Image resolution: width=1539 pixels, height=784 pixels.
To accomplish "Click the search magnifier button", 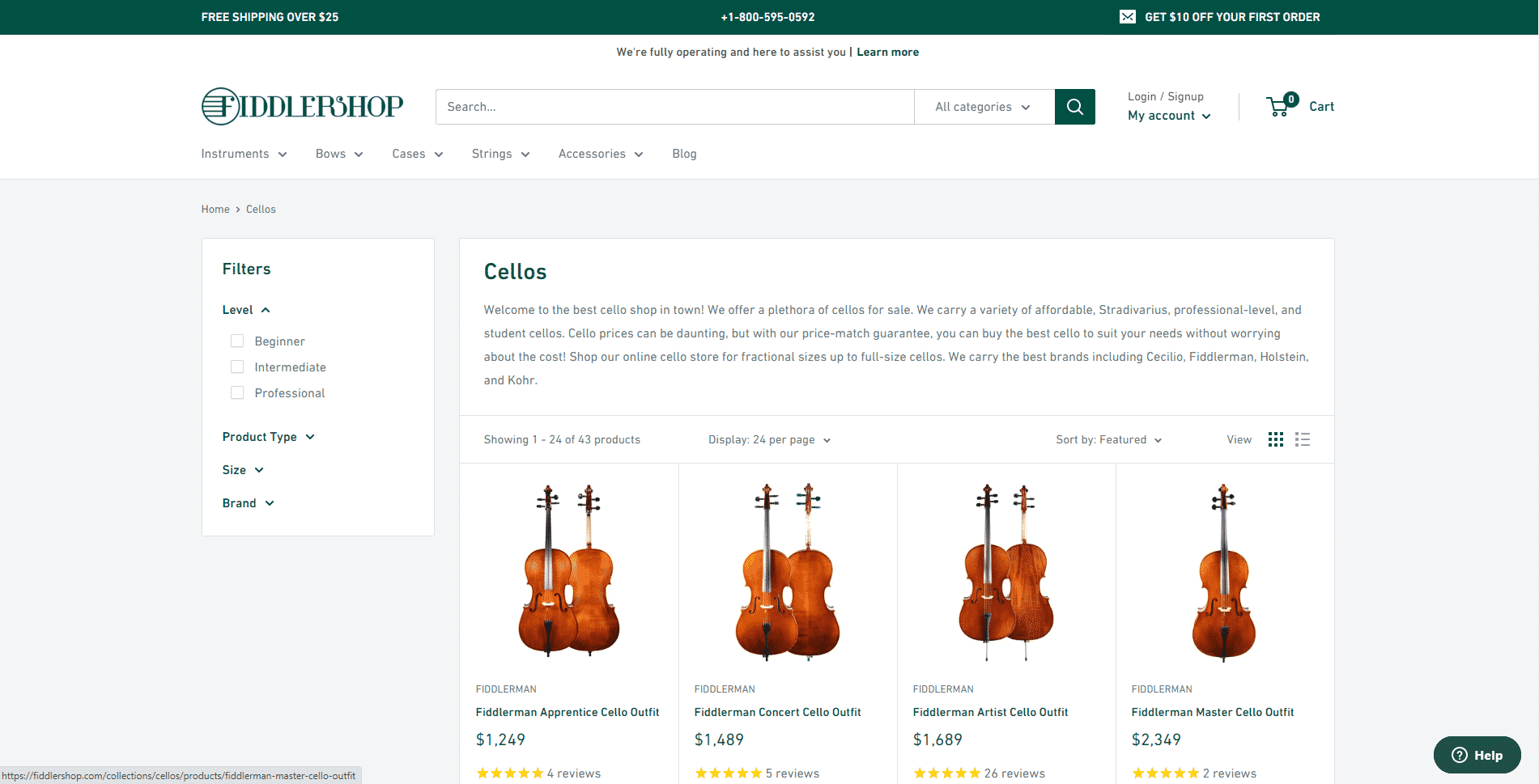I will pos(1074,107).
